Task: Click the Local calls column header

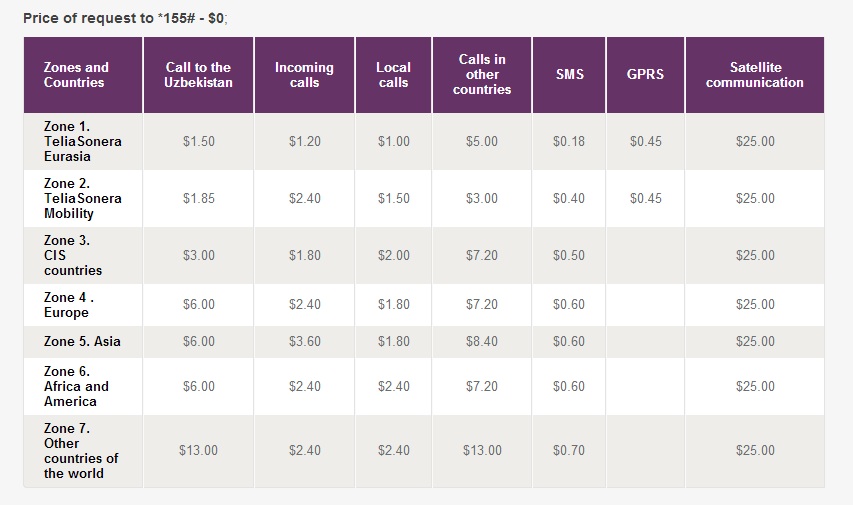Action: (x=393, y=75)
